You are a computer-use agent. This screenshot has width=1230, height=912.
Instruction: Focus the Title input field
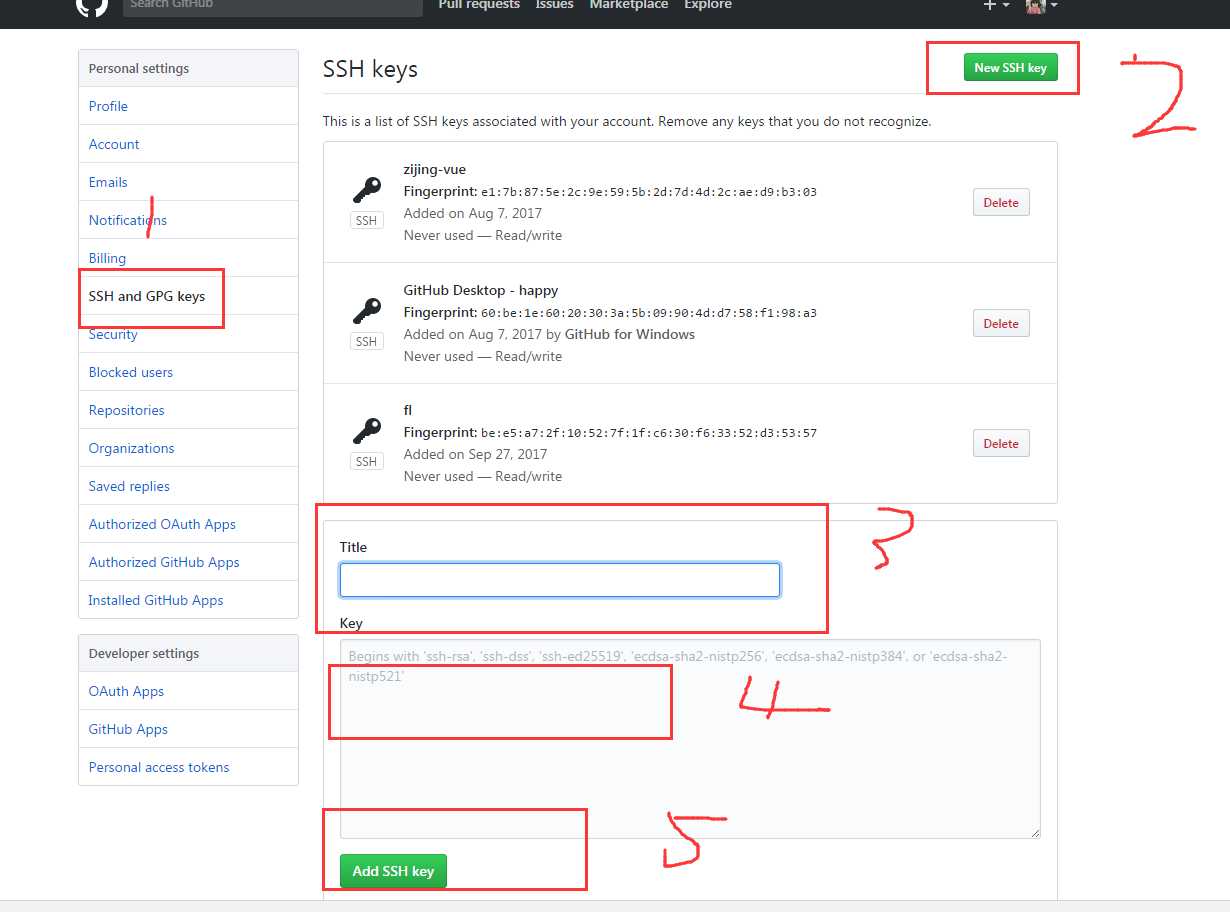click(560, 580)
